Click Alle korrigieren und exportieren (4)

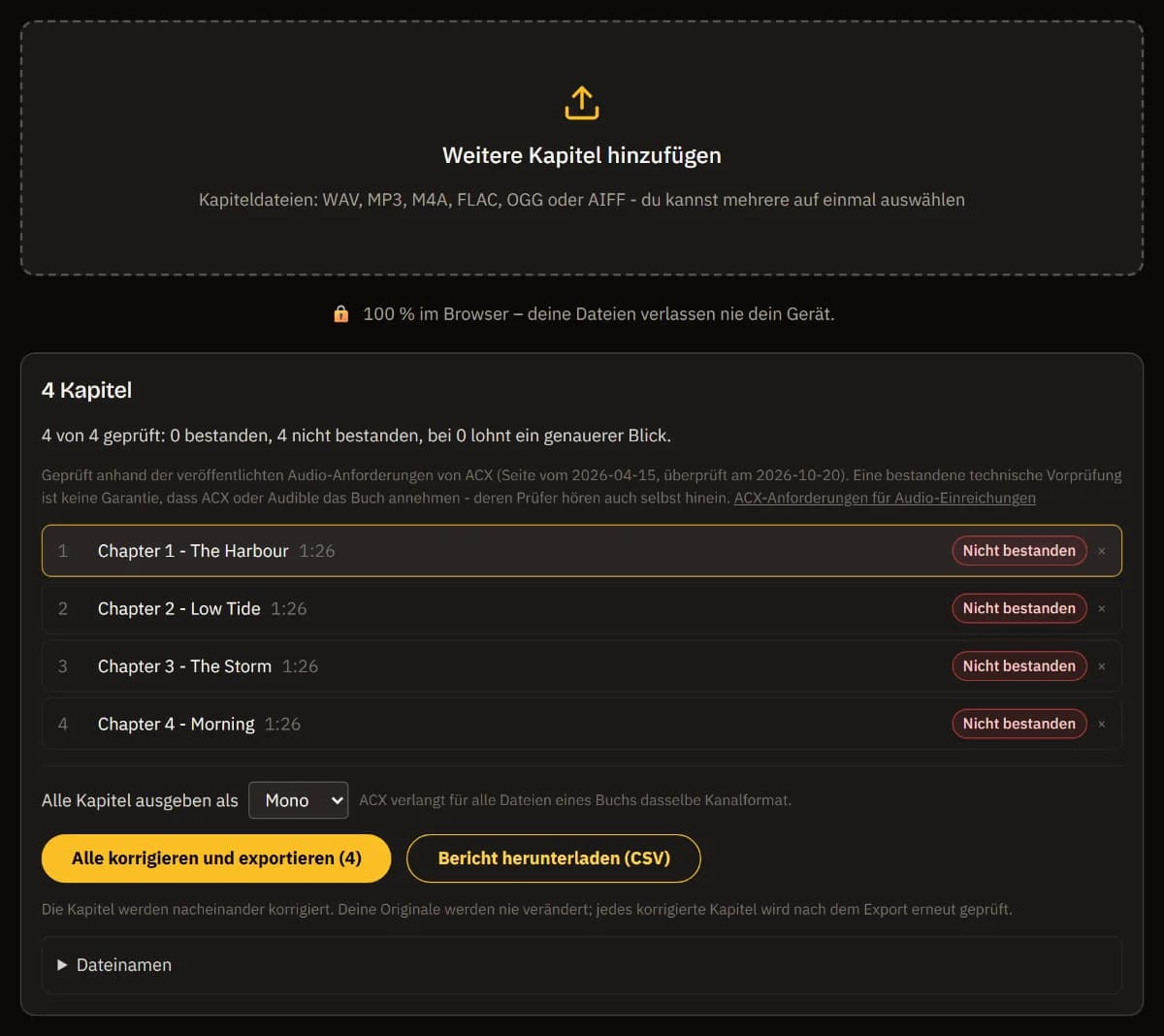click(x=216, y=858)
